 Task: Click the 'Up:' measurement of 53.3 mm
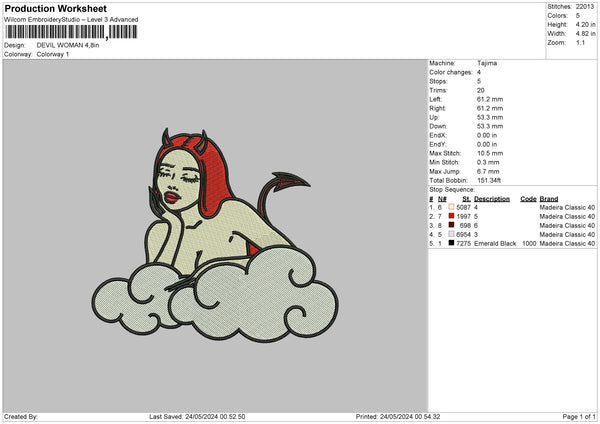point(490,117)
